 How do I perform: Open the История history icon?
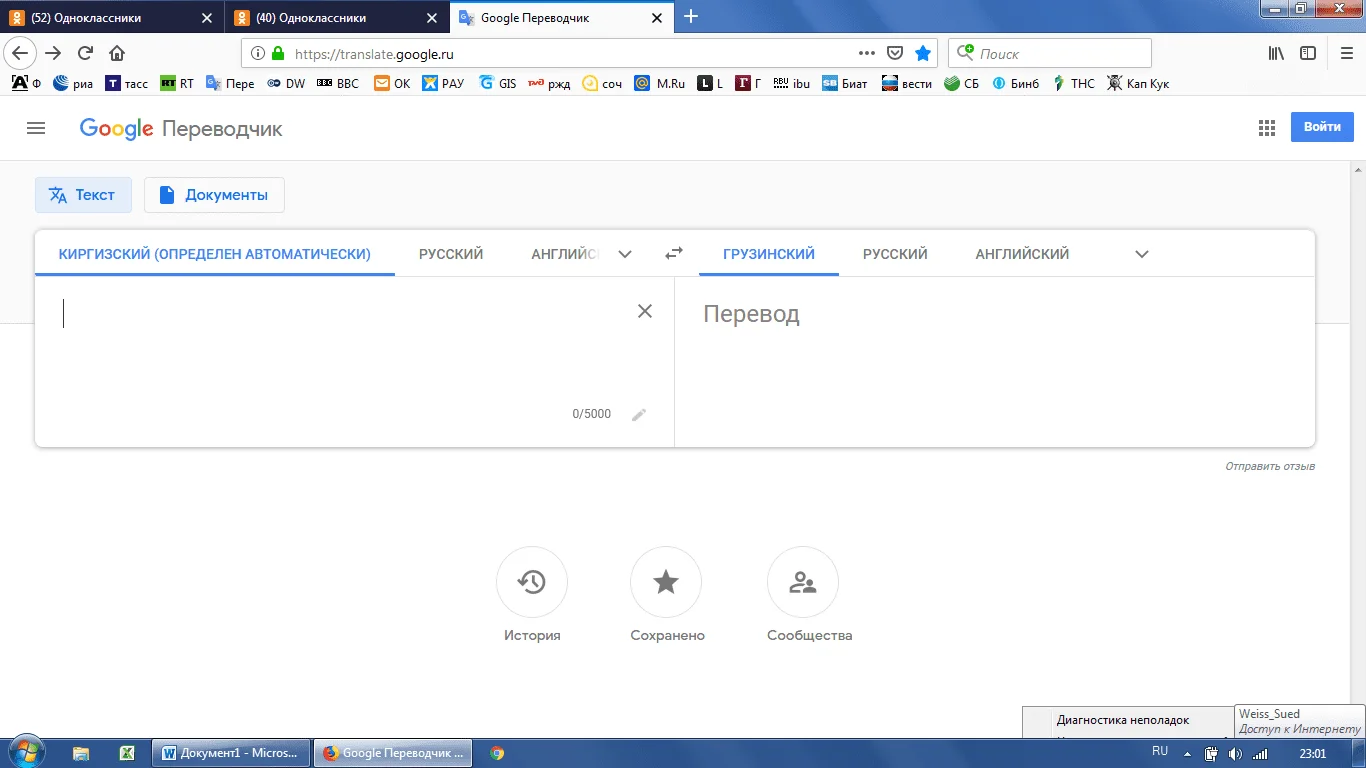coord(532,582)
